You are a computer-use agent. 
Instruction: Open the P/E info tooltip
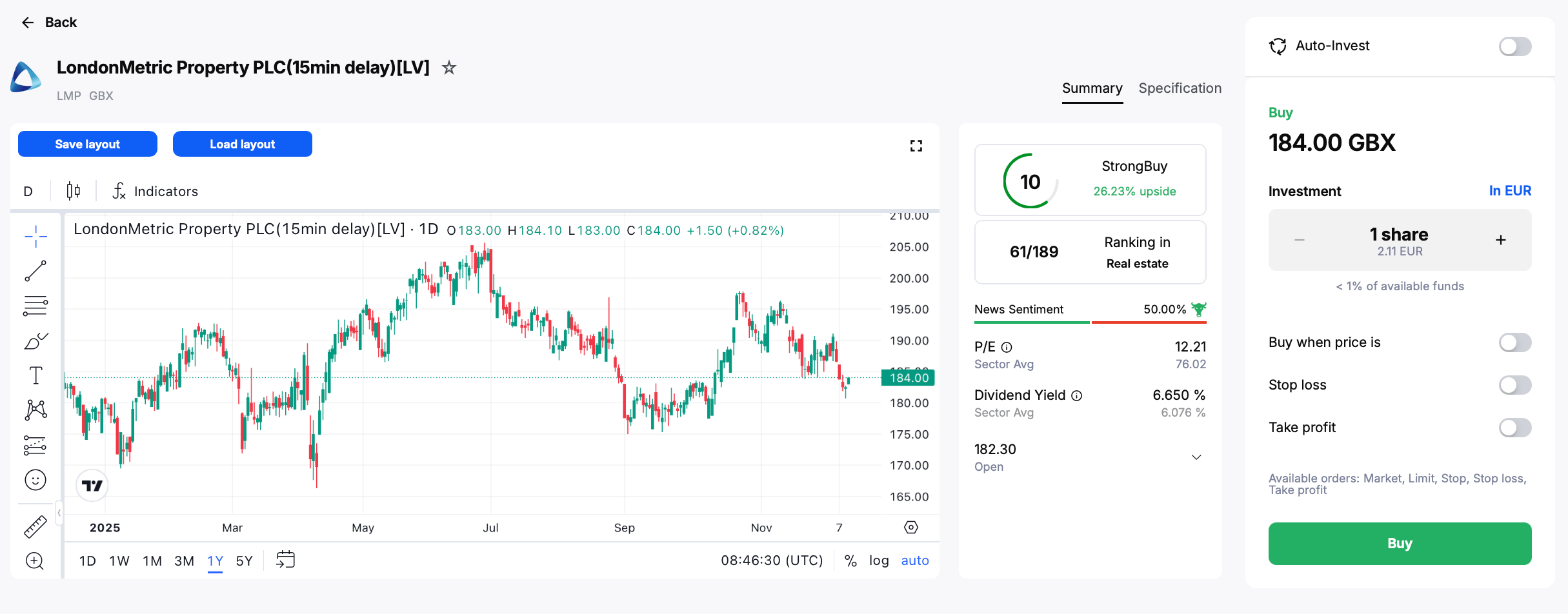pyautogui.click(x=1007, y=347)
